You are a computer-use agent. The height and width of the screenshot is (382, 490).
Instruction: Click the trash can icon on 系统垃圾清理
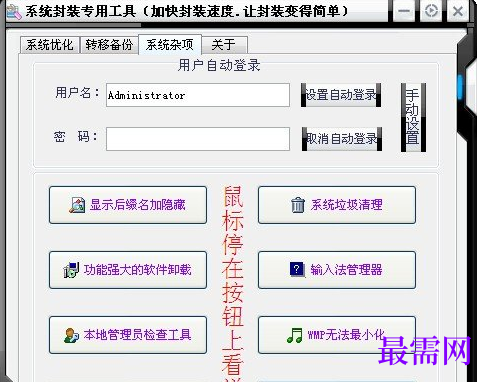[x=298, y=205]
